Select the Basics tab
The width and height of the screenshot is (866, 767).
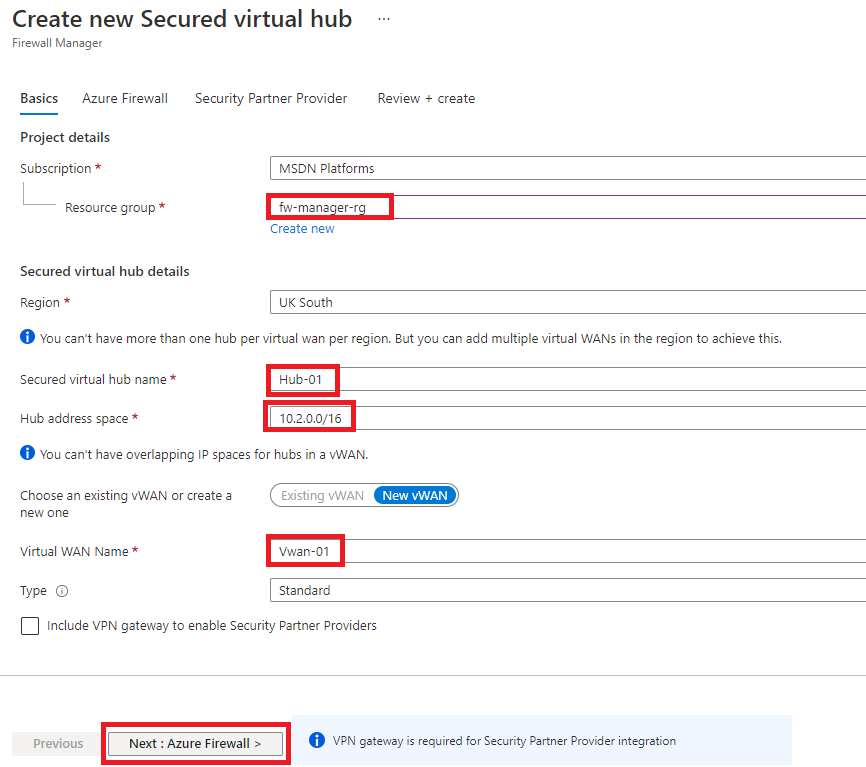(x=38, y=98)
